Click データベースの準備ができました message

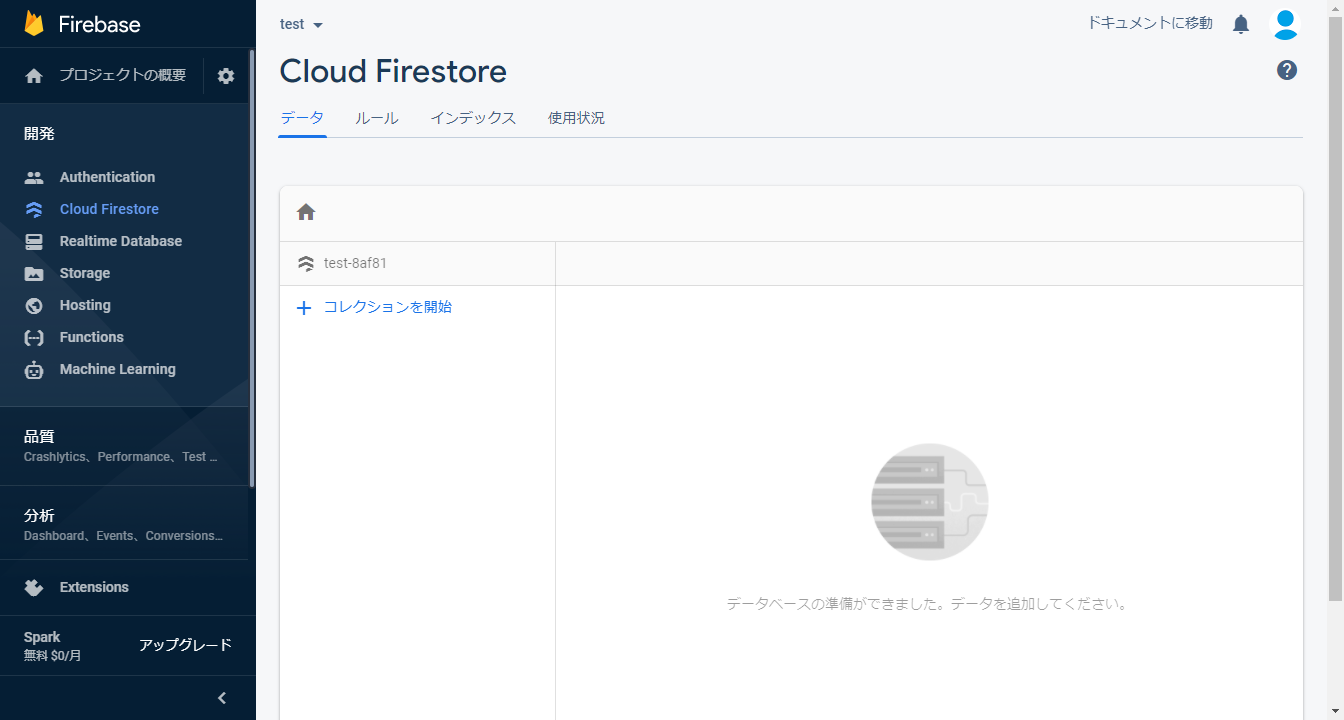(927, 604)
